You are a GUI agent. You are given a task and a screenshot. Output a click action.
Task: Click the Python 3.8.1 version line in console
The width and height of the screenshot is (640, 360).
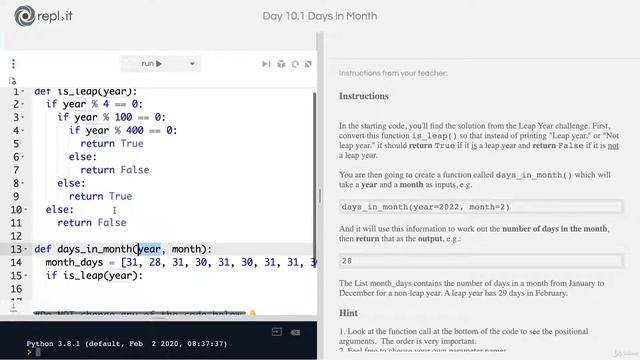coord(127,344)
